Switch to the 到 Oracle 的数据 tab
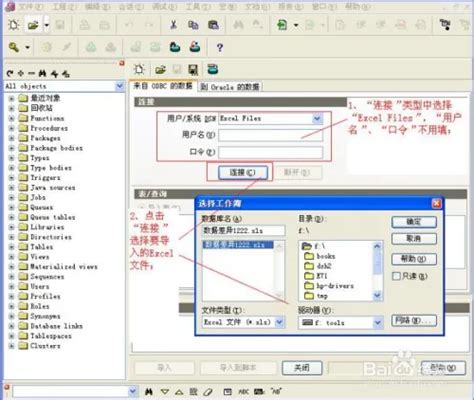Image resolution: width=474 pixels, height=400 pixels. (230, 87)
